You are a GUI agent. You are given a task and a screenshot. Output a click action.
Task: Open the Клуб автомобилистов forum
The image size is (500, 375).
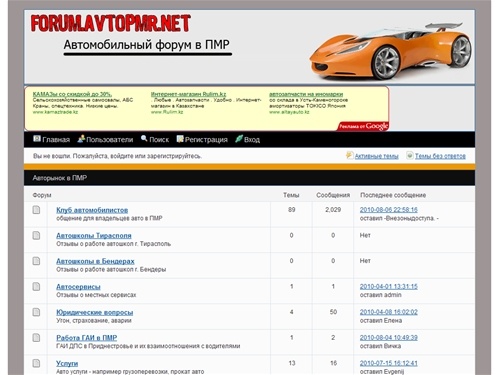point(92,210)
